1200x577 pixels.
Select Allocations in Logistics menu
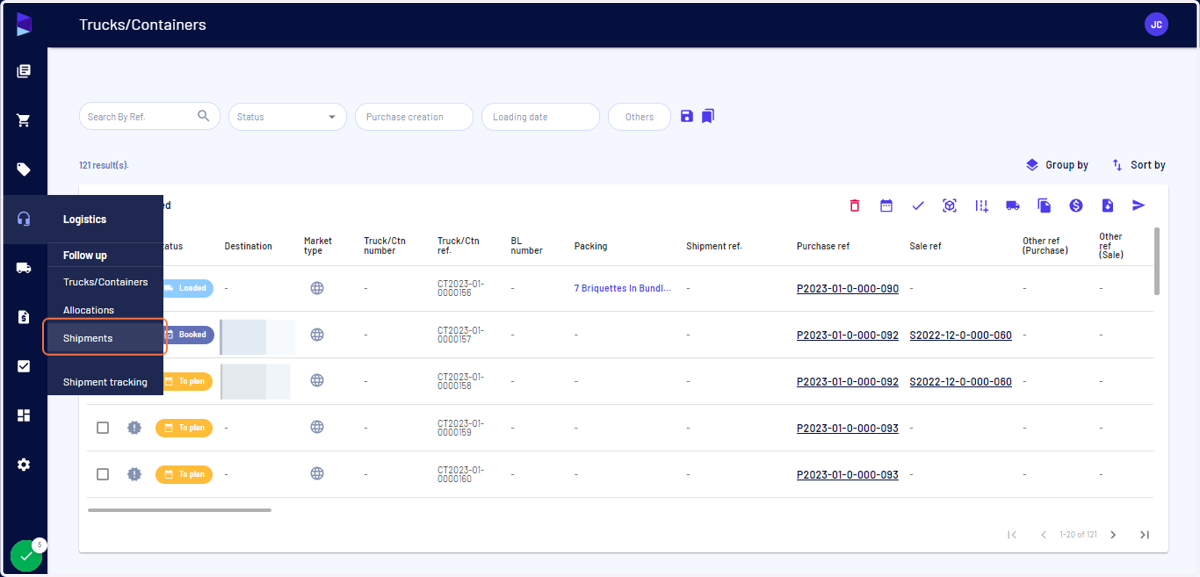[89, 310]
